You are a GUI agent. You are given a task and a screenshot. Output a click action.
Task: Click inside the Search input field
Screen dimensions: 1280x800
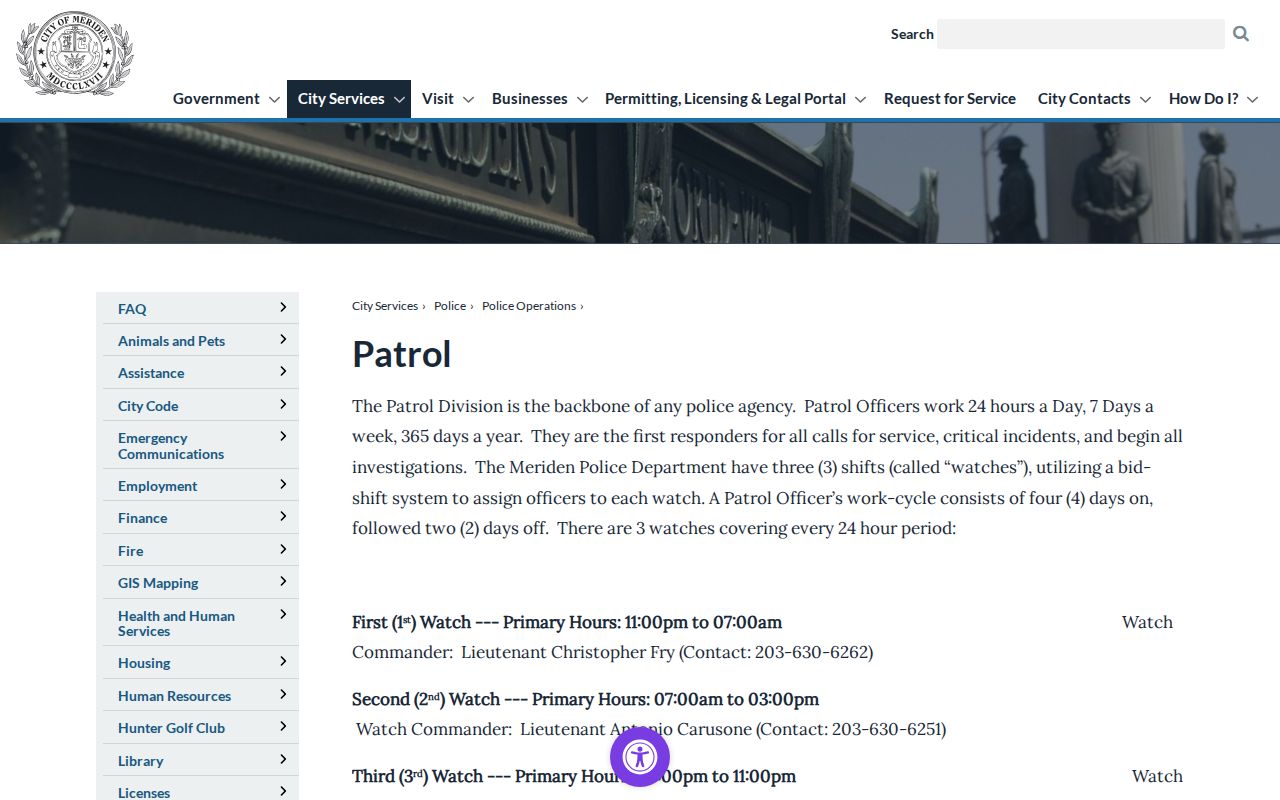[1081, 34]
